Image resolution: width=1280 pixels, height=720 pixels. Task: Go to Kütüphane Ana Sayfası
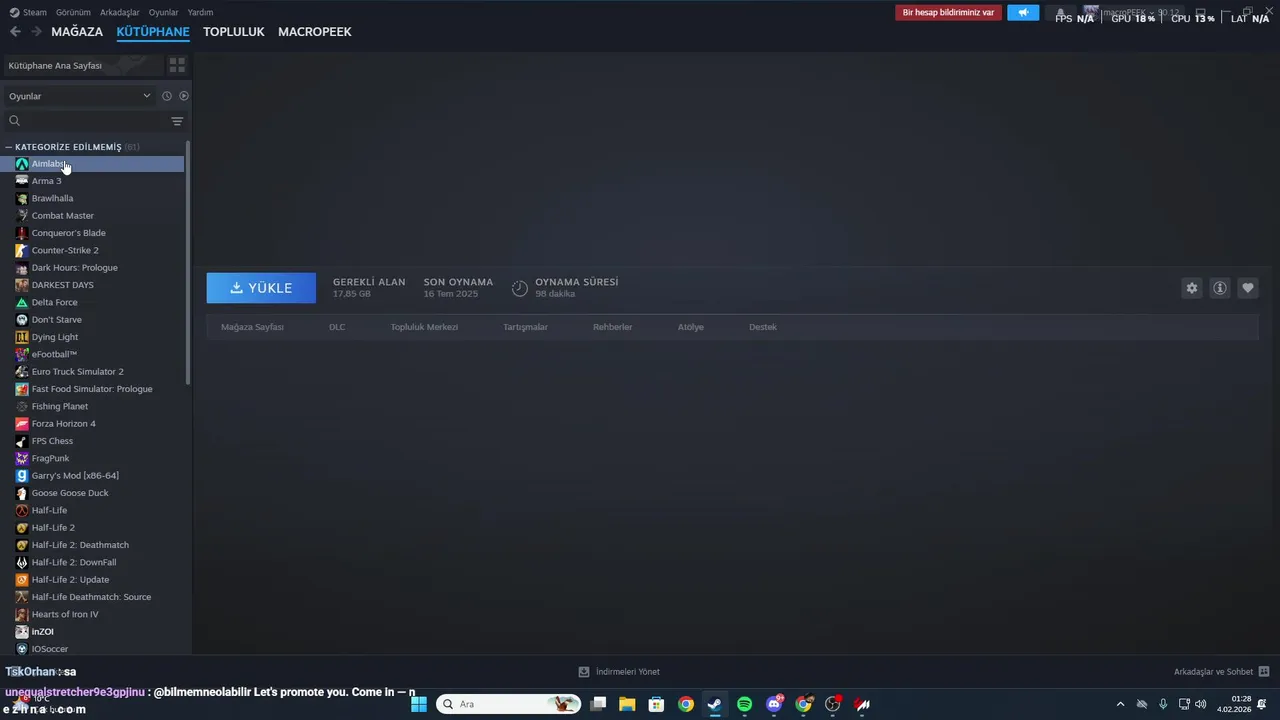point(82,65)
